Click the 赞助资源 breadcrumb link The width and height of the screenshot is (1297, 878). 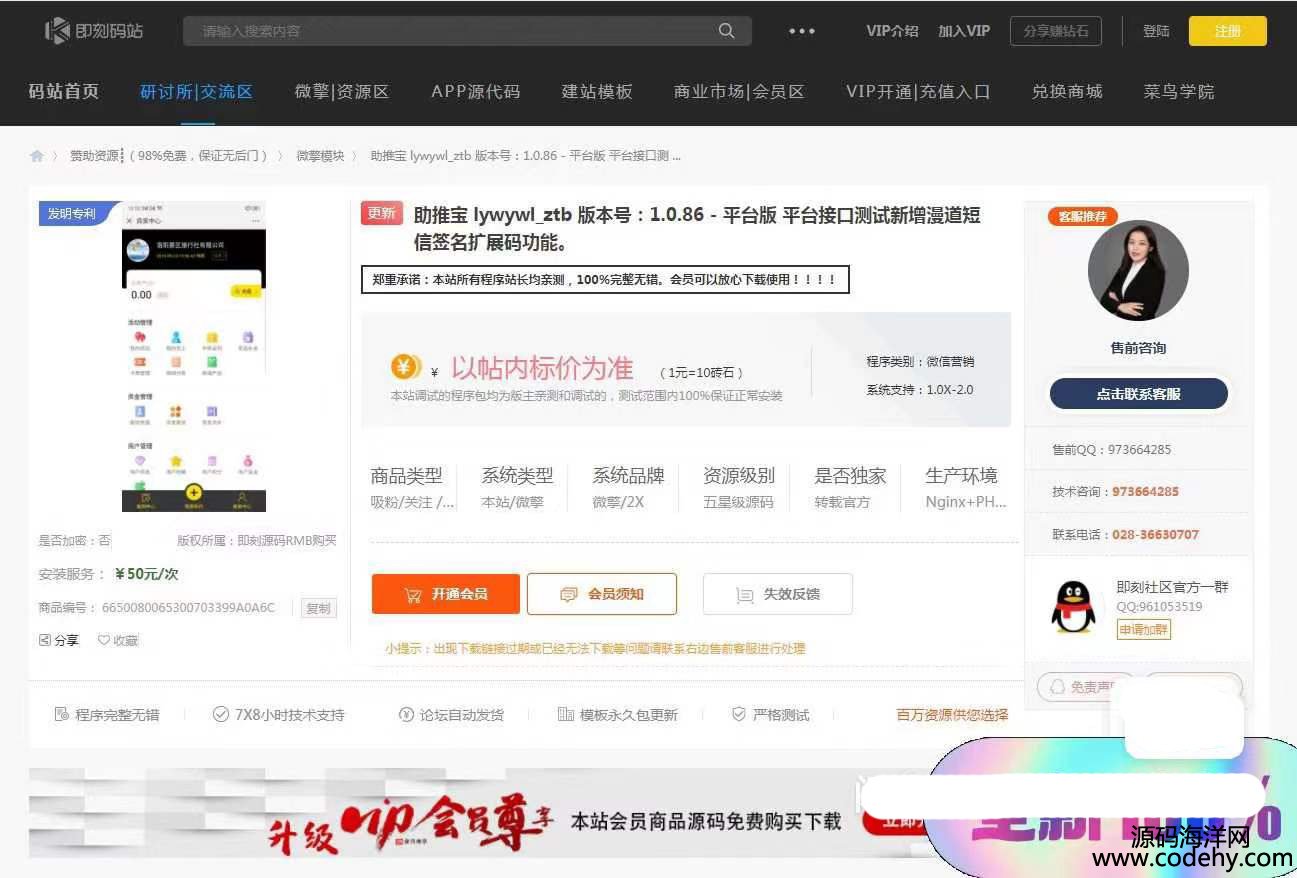169,156
